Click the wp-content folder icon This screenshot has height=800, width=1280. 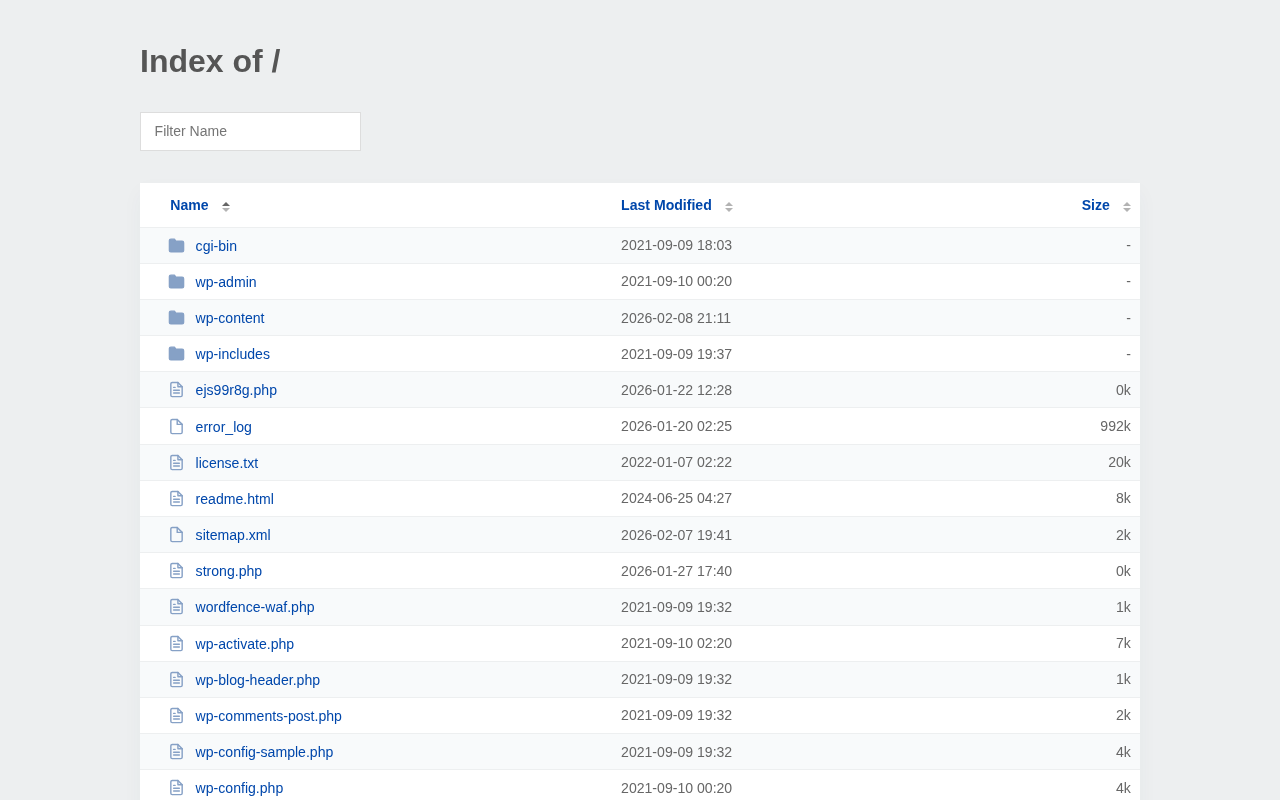[176, 318]
